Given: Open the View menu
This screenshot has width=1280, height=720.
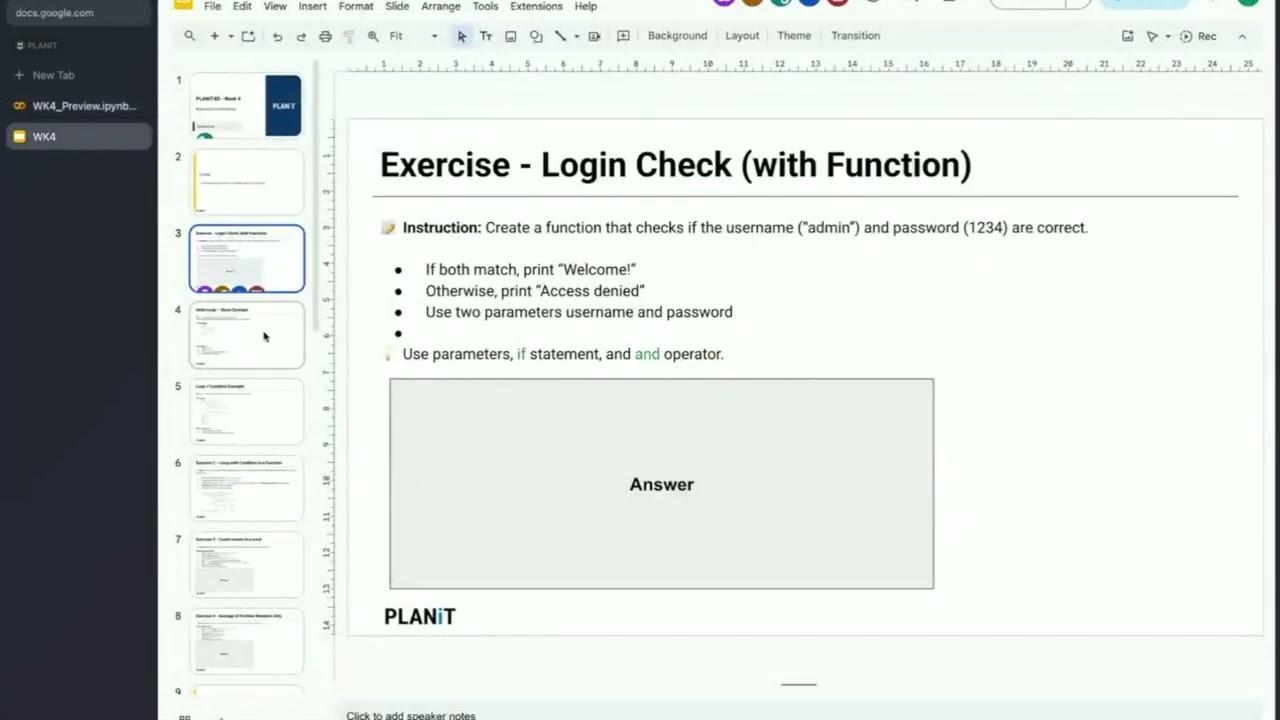Looking at the screenshot, I should point(275,6).
